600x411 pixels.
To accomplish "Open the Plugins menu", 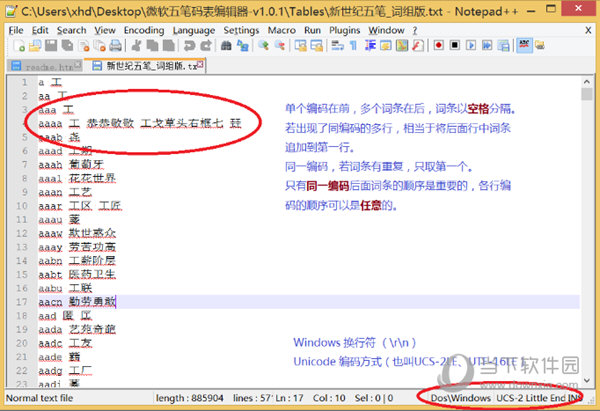I will [345, 30].
